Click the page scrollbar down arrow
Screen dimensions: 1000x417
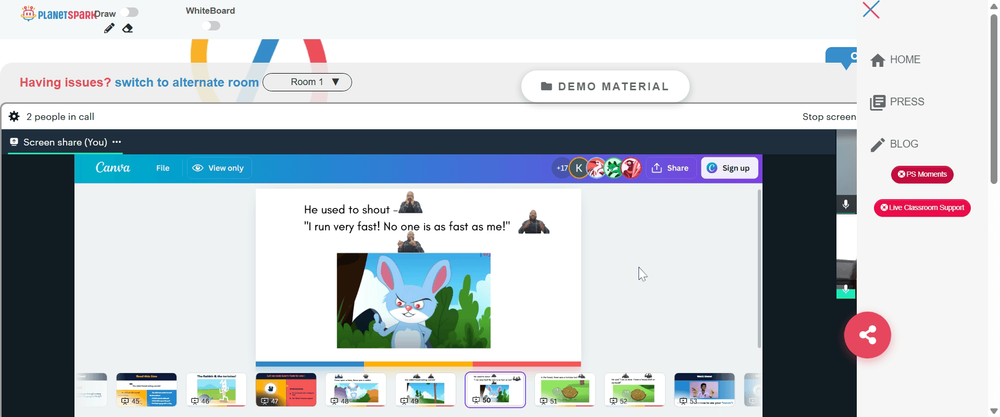(994, 411)
